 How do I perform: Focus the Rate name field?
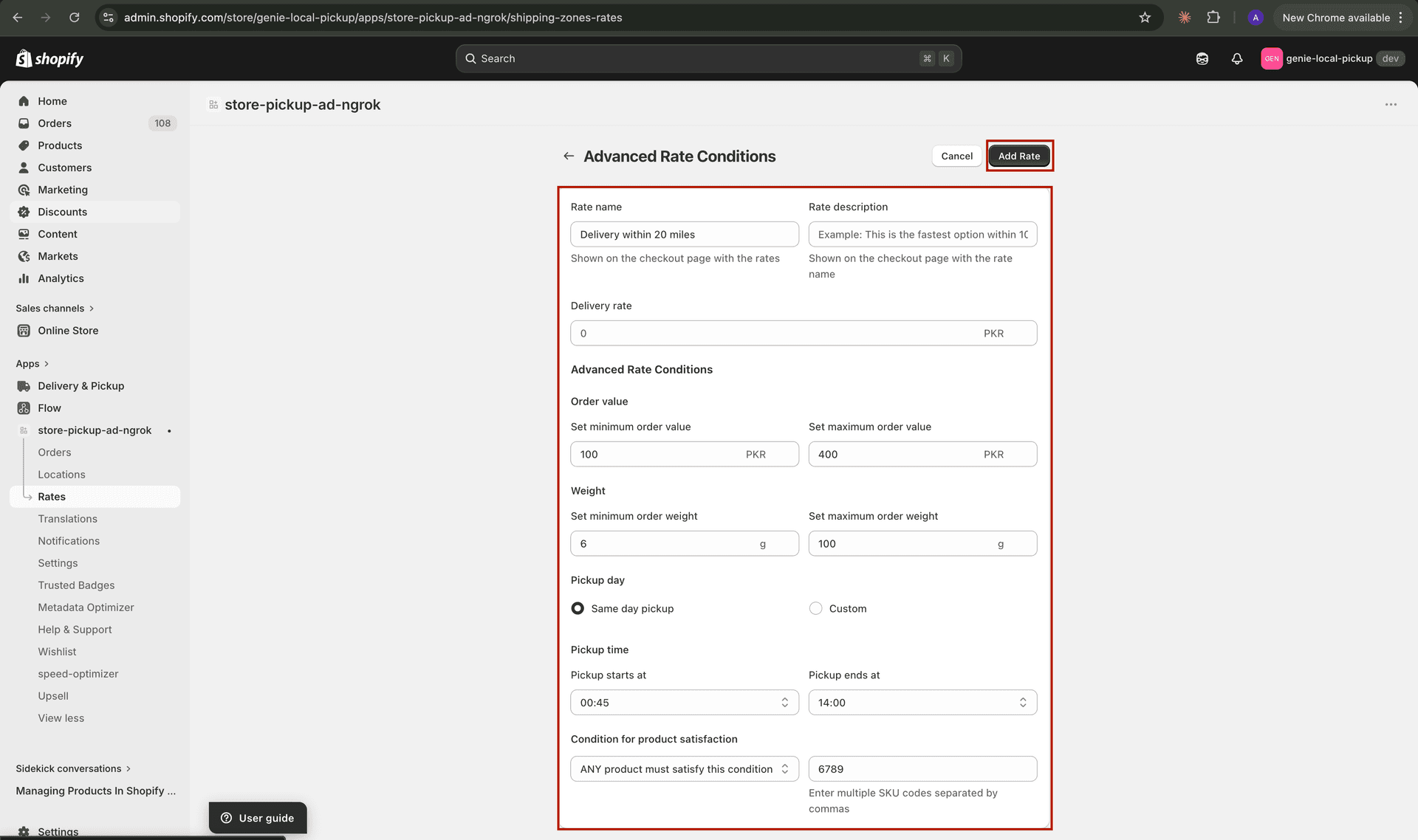[x=685, y=234]
